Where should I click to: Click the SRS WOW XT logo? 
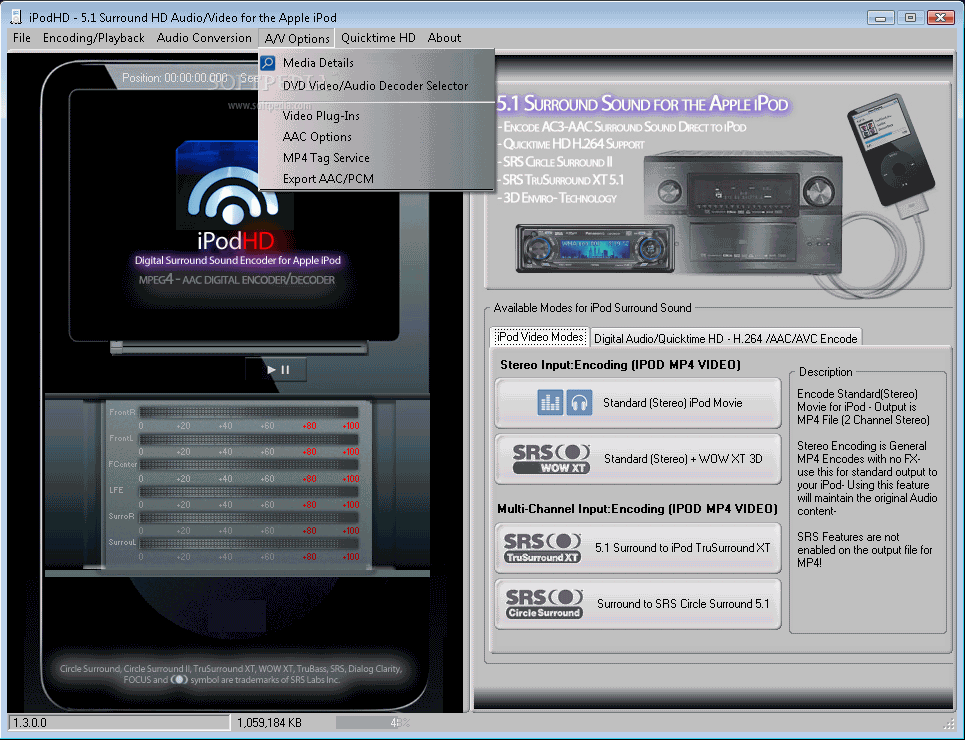point(551,459)
